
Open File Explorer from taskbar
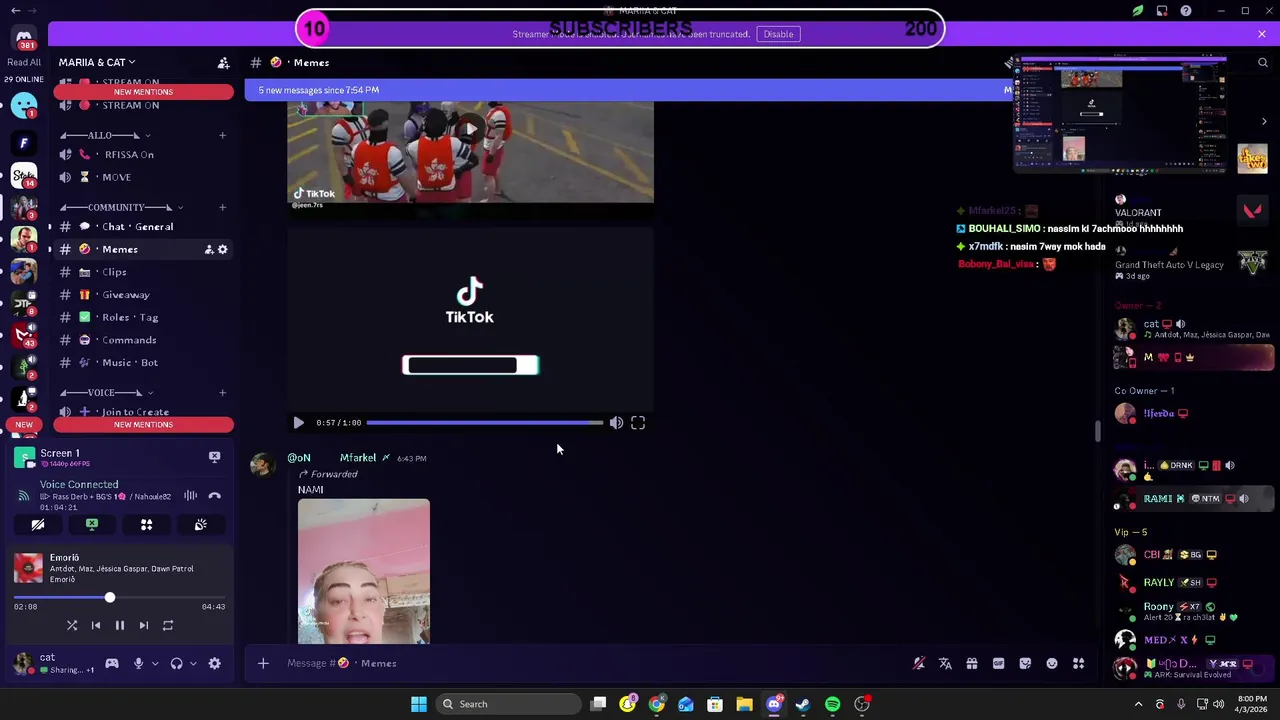[x=744, y=704]
